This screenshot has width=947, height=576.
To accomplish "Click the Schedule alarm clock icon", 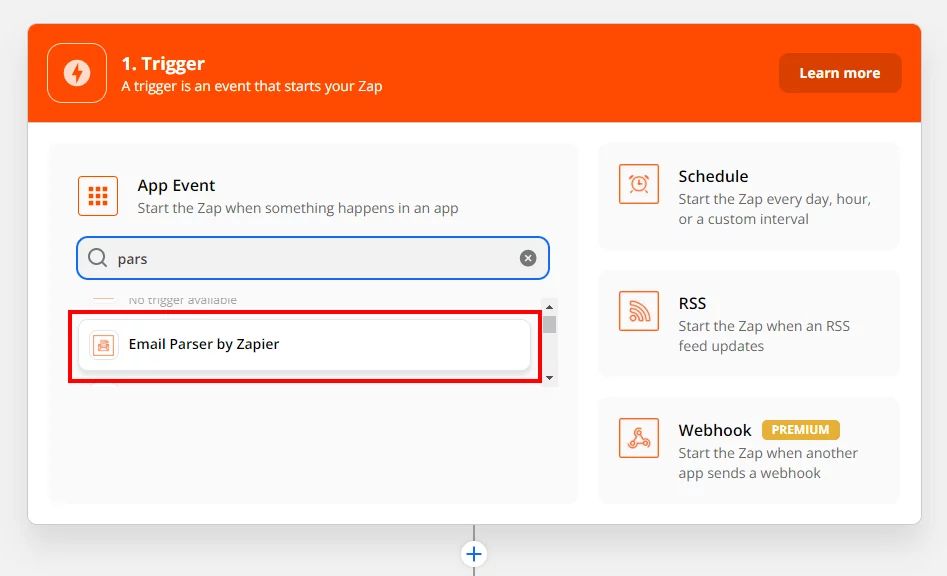I will [x=639, y=184].
